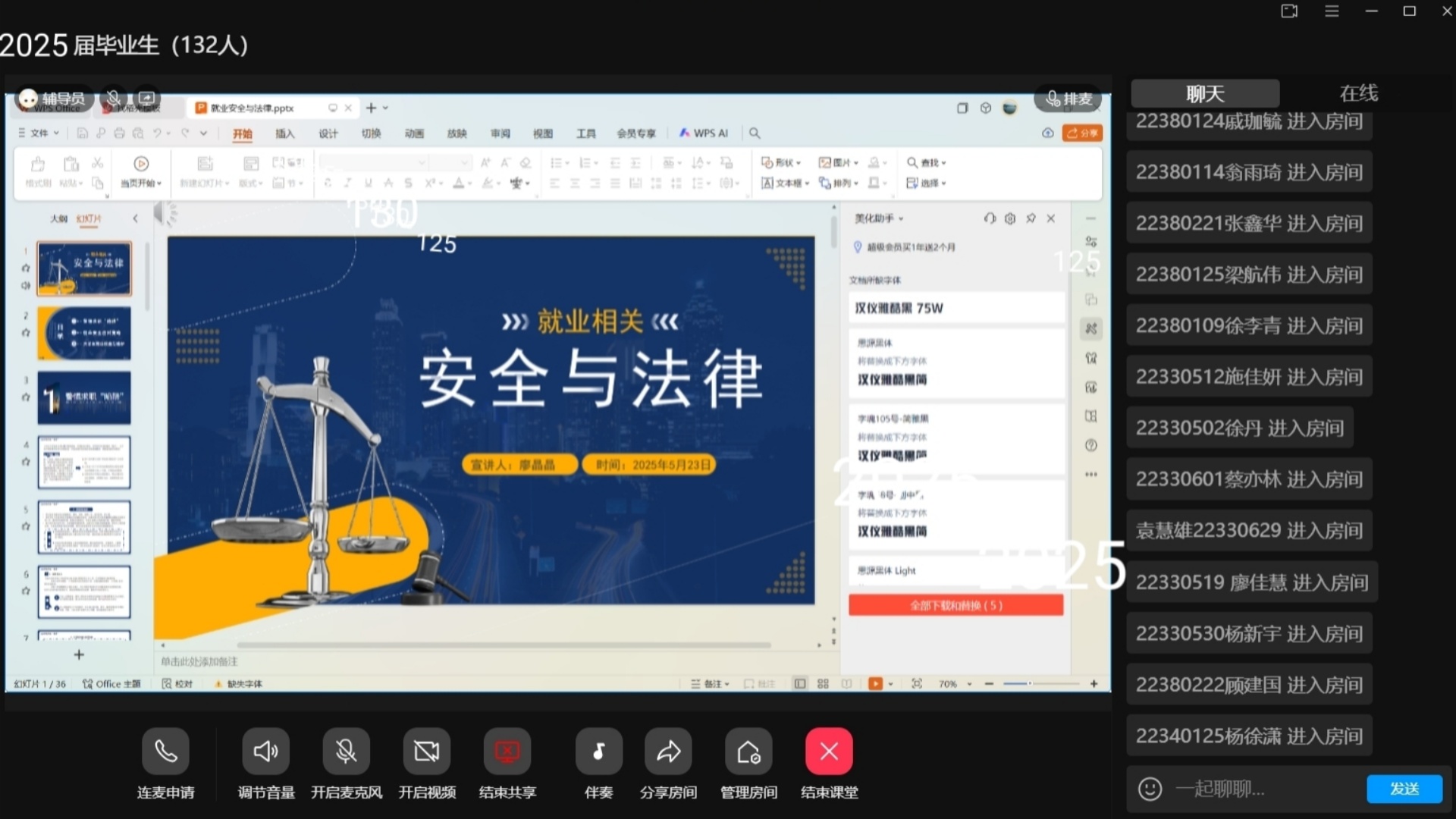Click the 连麦申请 phone icon
This screenshot has height=819, width=1456.
pyautogui.click(x=165, y=752)
